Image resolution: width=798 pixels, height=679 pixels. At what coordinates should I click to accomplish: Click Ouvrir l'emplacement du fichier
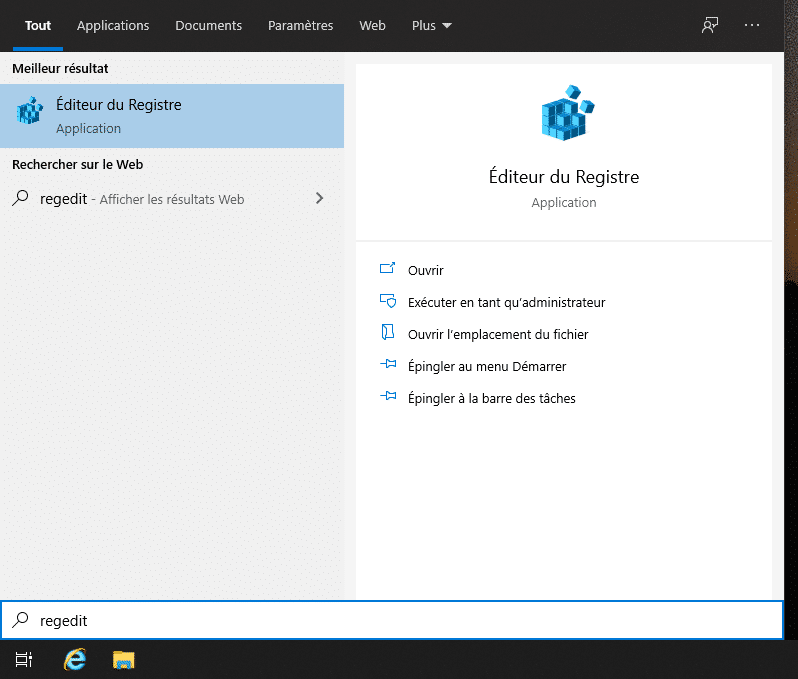498,334
